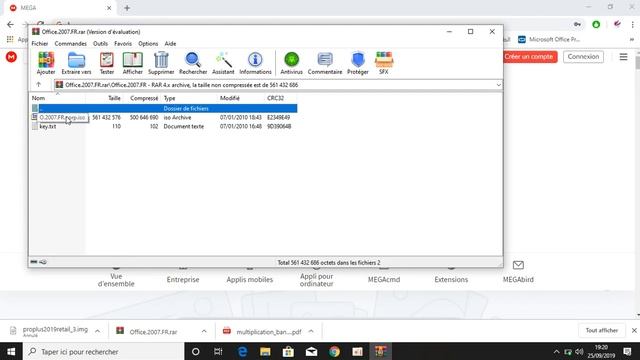Open WinRAR taskbar icon
This screenshot has width=640, height=360.
click(x=380, y=351)
